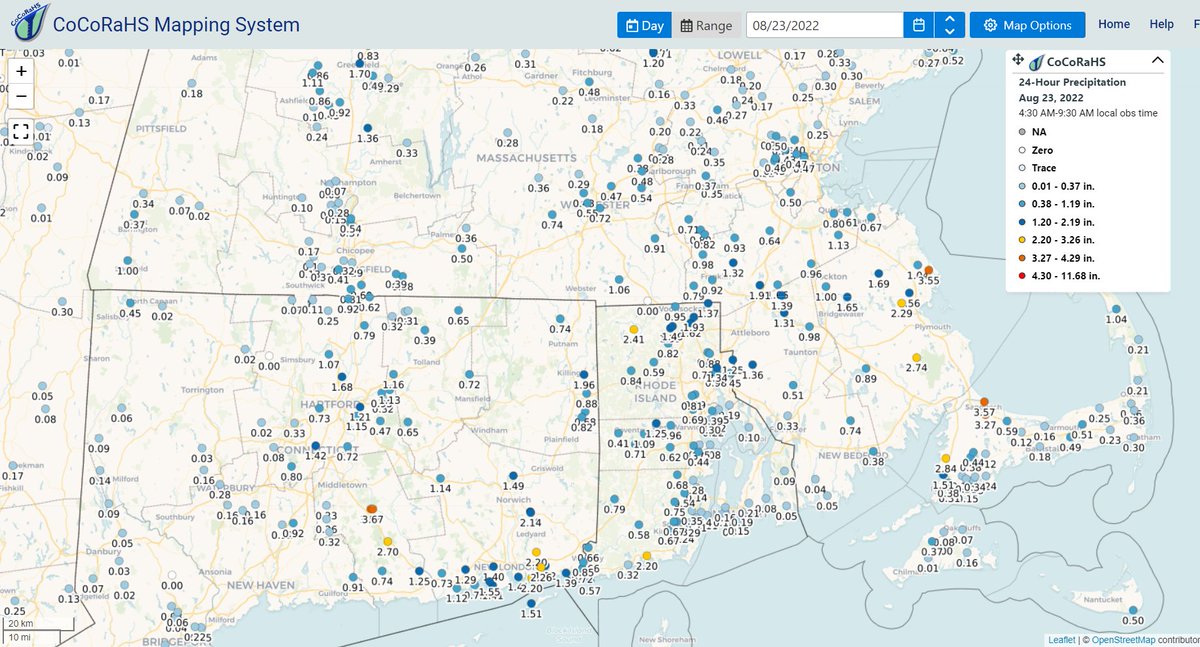Select the 1.06 station marker
This screenshot has width=1200, height=647.
(x=619, y=278)
